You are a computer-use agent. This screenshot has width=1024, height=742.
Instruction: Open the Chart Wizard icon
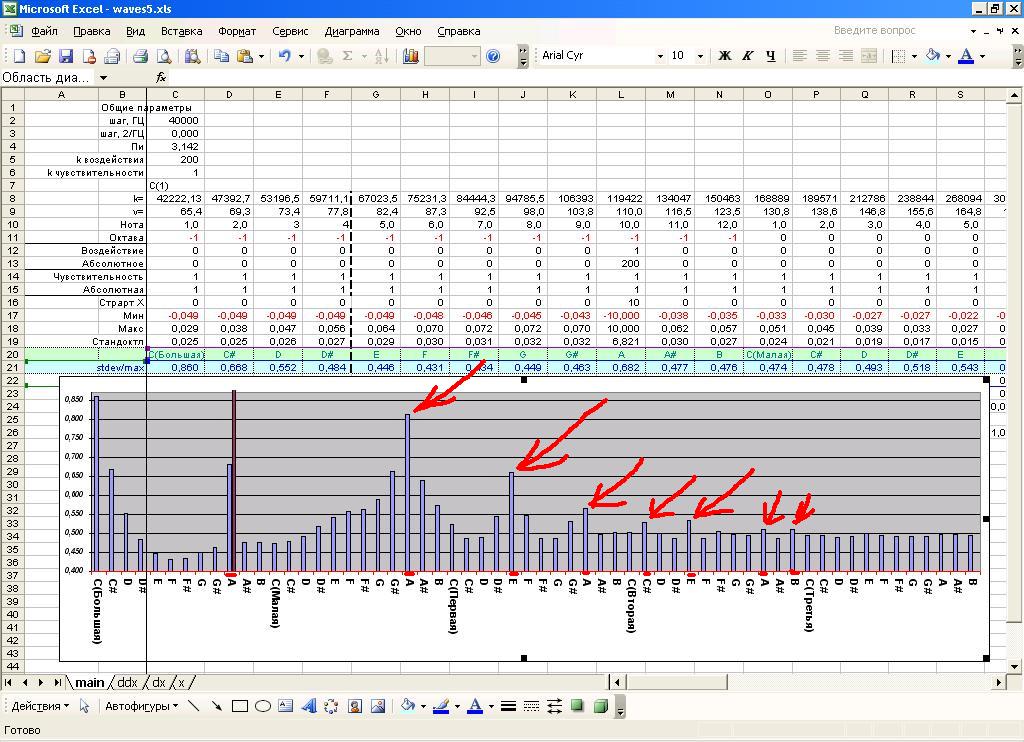click(410, 56)
